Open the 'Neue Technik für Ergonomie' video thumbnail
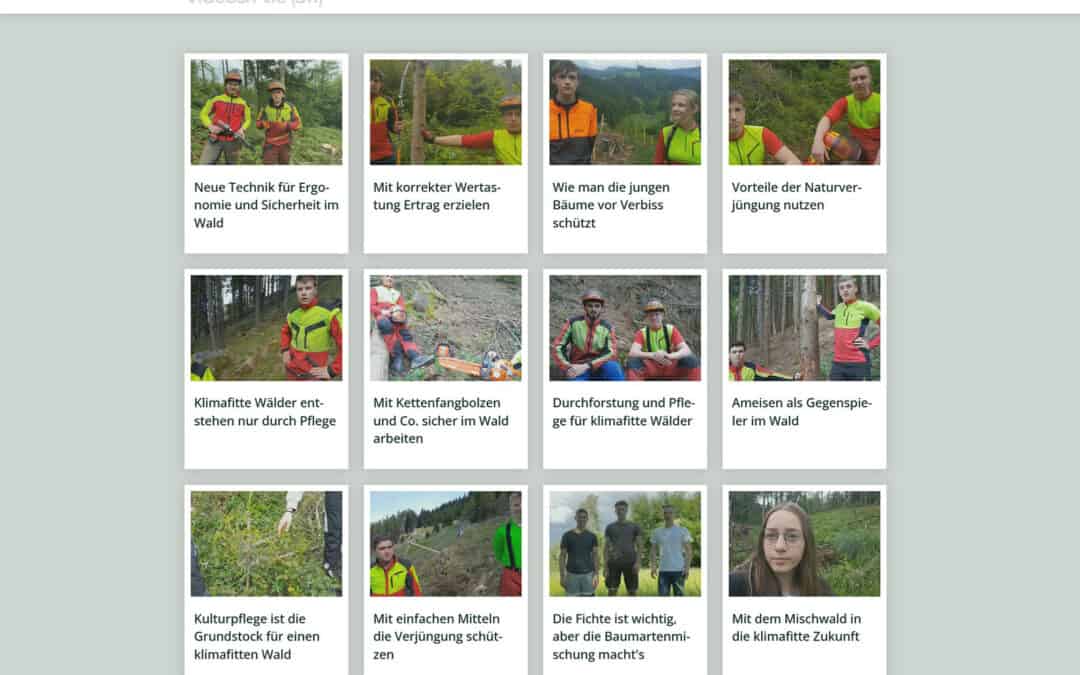This screenshot has height=675, width=1080. [x=266, y=112]
